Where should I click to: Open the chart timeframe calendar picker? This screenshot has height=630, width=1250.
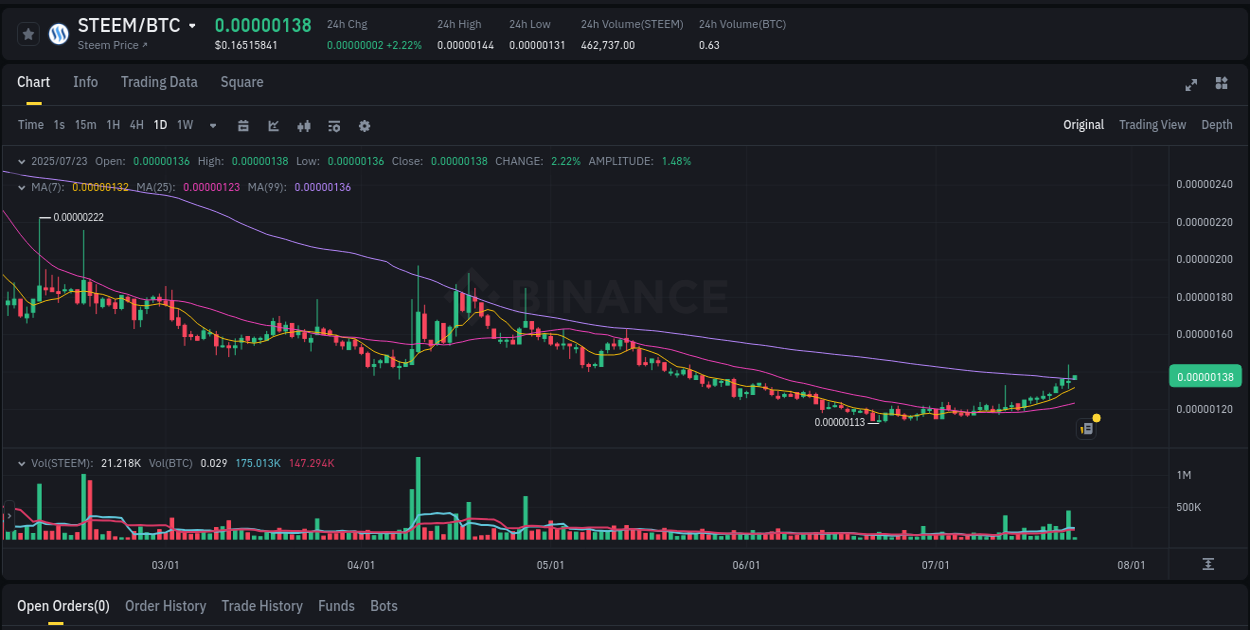(x=244, y=126)
